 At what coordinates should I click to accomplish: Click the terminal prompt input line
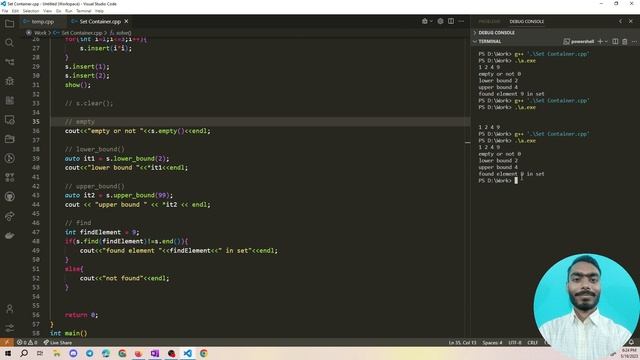(498, 180)
